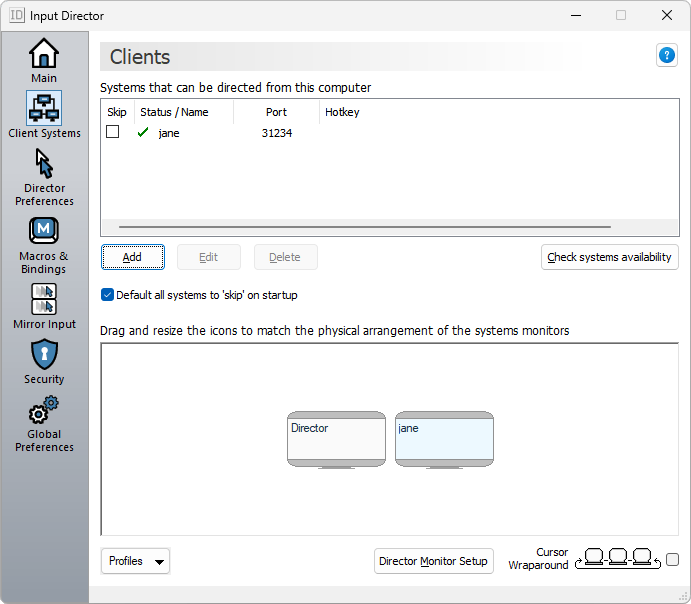
Task: Expand the Profiles dropdown
Action: (x=135, y=561)
